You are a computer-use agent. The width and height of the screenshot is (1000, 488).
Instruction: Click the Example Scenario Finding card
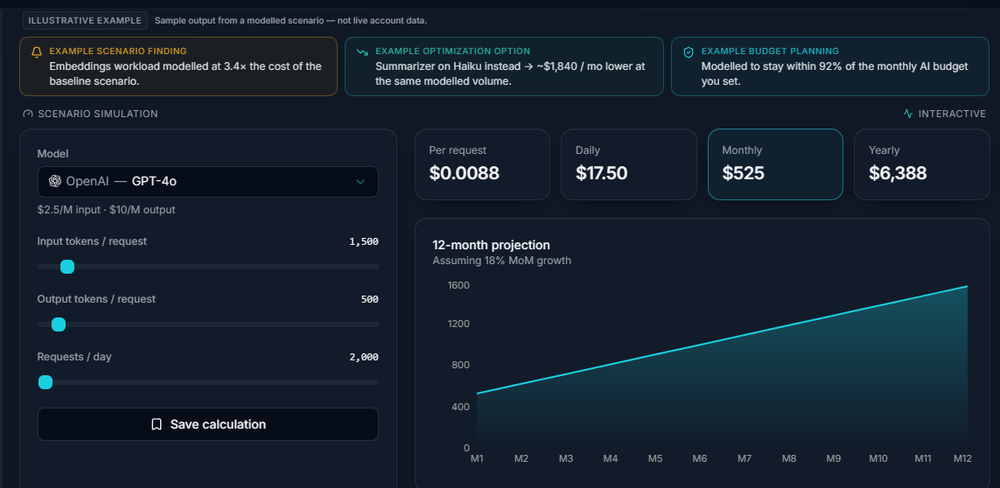point(179,66)
